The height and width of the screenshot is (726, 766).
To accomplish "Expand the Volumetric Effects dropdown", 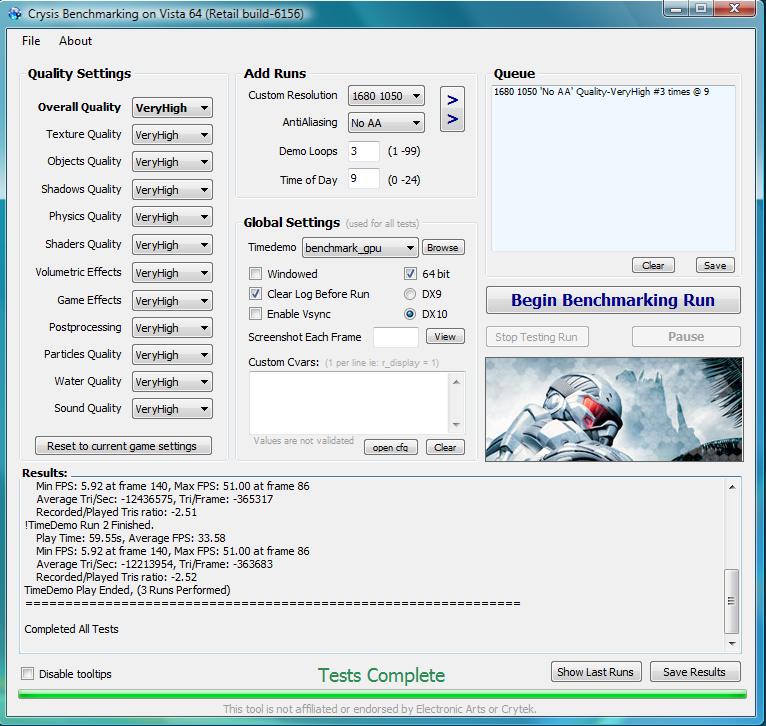I will pyautogui.click(x=172, y=273).
